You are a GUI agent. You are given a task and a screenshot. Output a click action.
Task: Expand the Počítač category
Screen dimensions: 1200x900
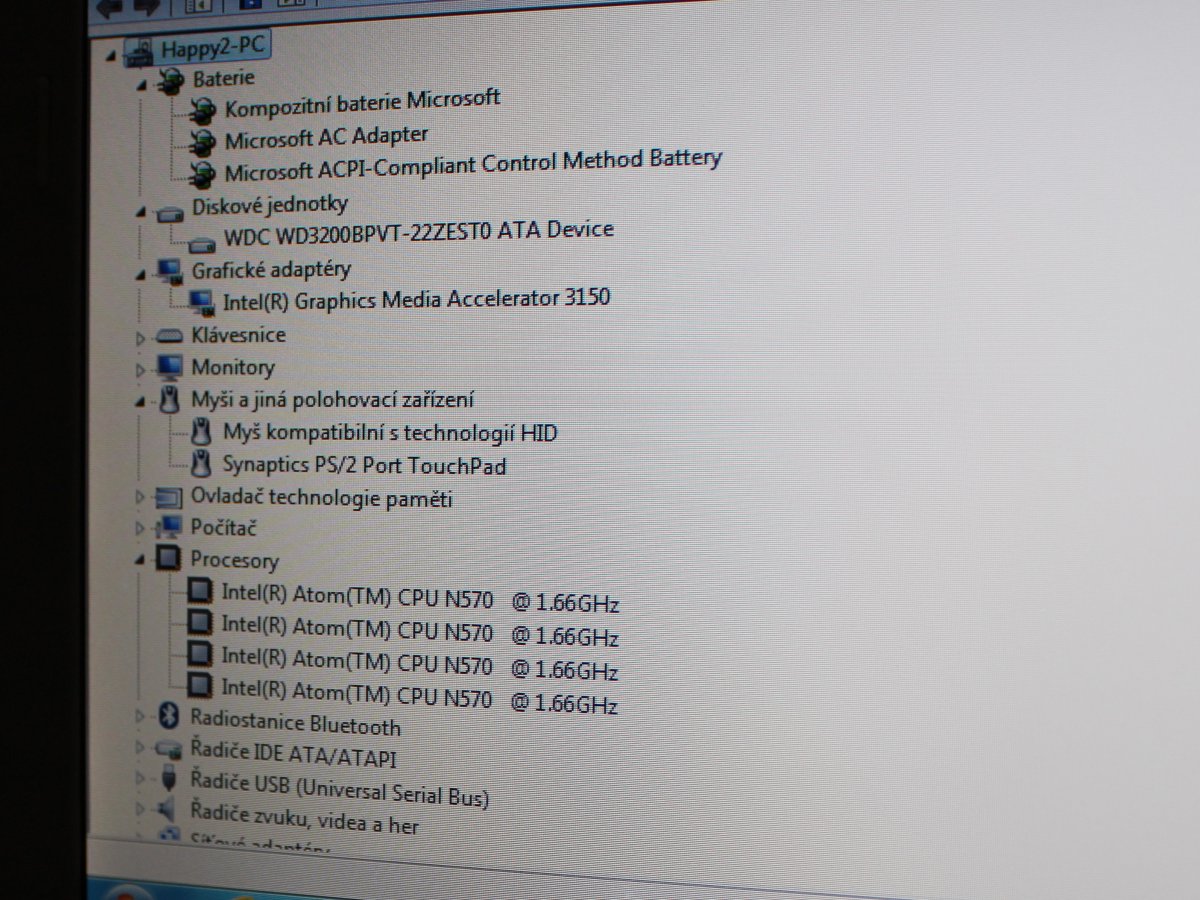click(140, 527)
